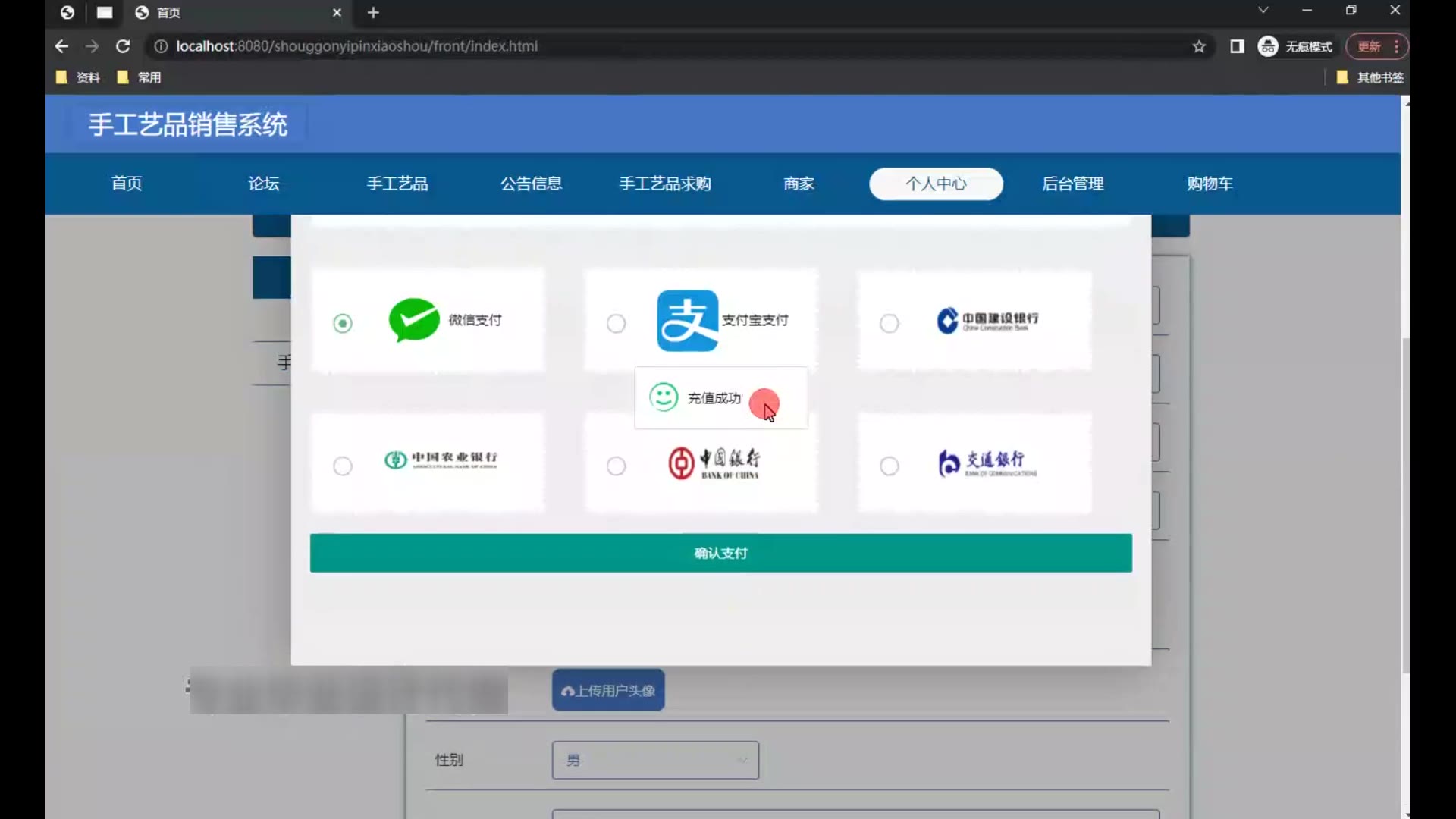
Task: Select the 微信支付 radio button
Action: (343, 324)
